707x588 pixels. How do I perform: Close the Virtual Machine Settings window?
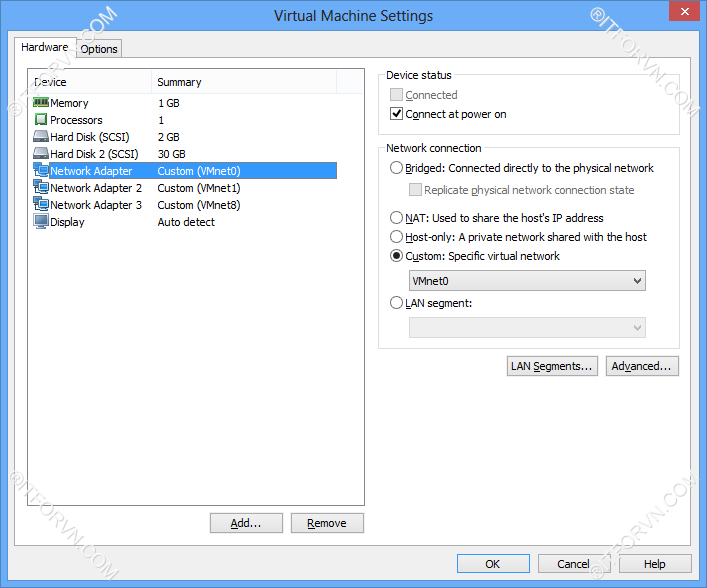click(x=684, y=11)
